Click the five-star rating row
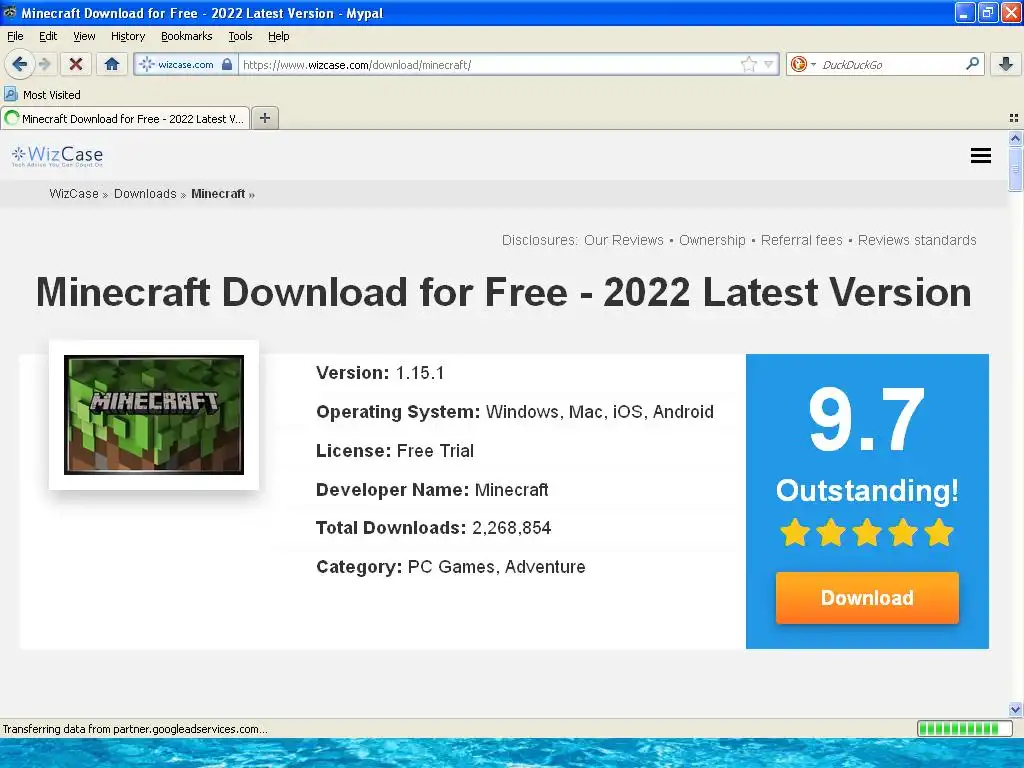 867,532
